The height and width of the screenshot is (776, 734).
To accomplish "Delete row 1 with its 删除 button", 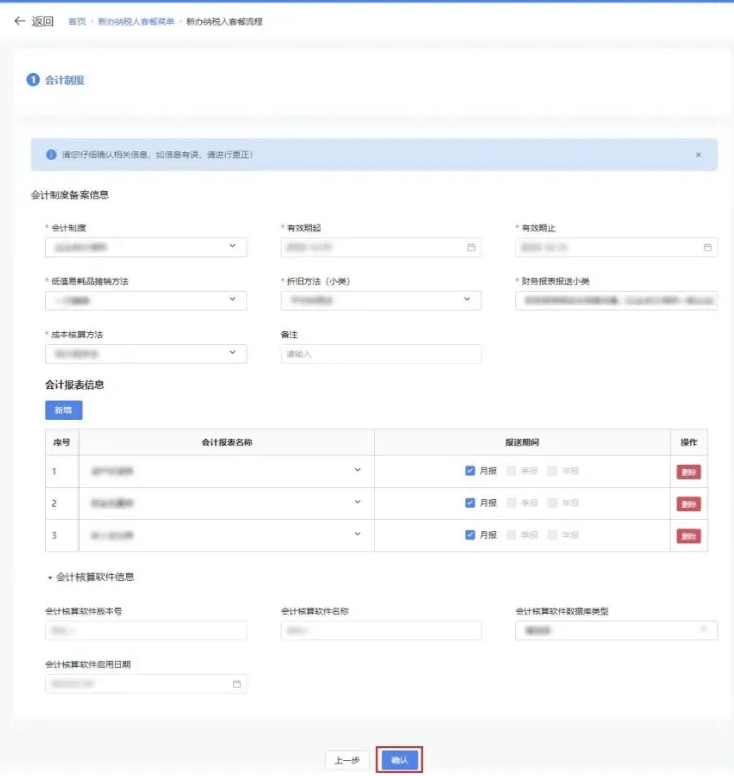I will [688, 472].
